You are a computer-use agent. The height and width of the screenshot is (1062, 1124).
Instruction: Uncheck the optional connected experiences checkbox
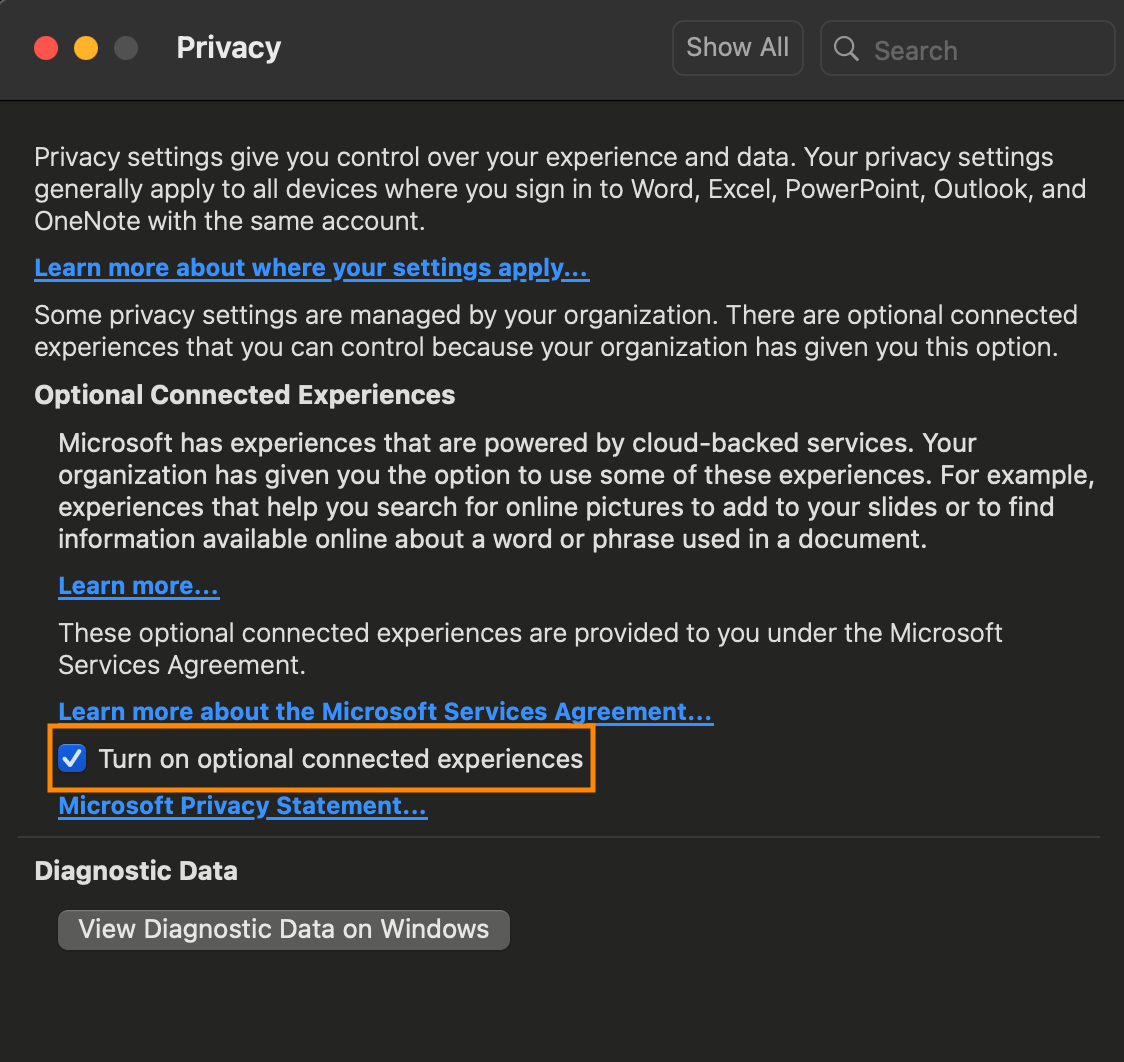point(73,759)
